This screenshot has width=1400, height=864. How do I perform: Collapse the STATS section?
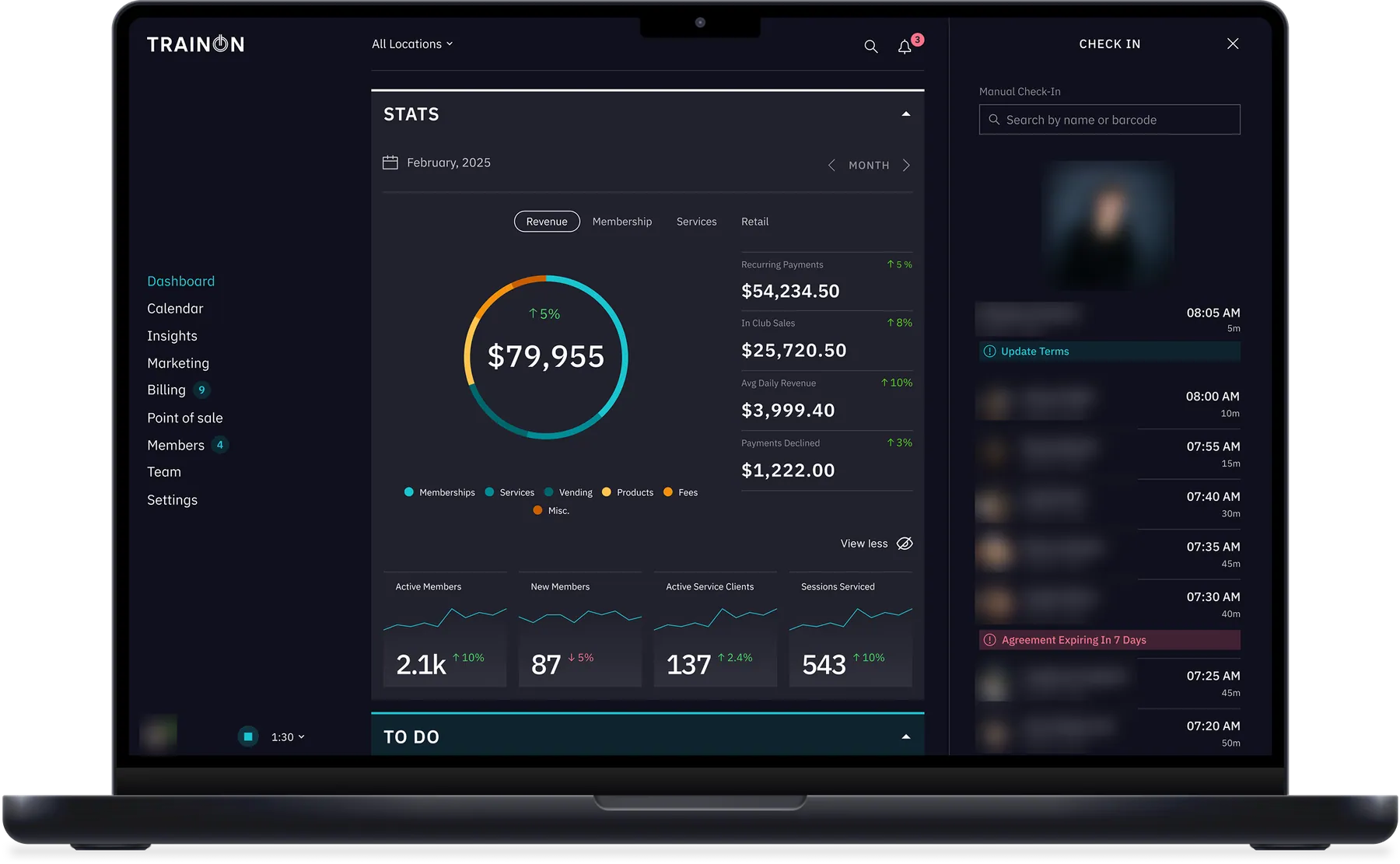coord(905,114)
